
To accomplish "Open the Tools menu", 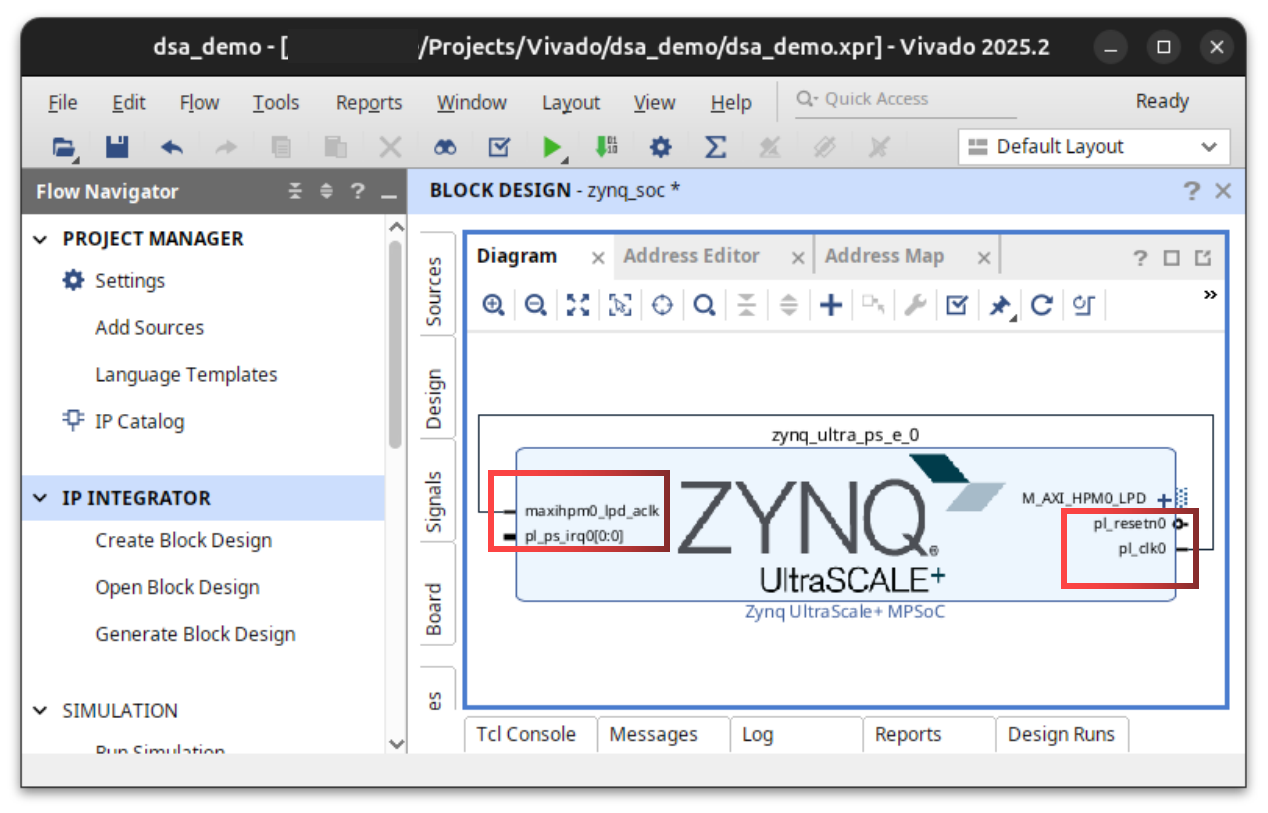I will pos(275,103).
